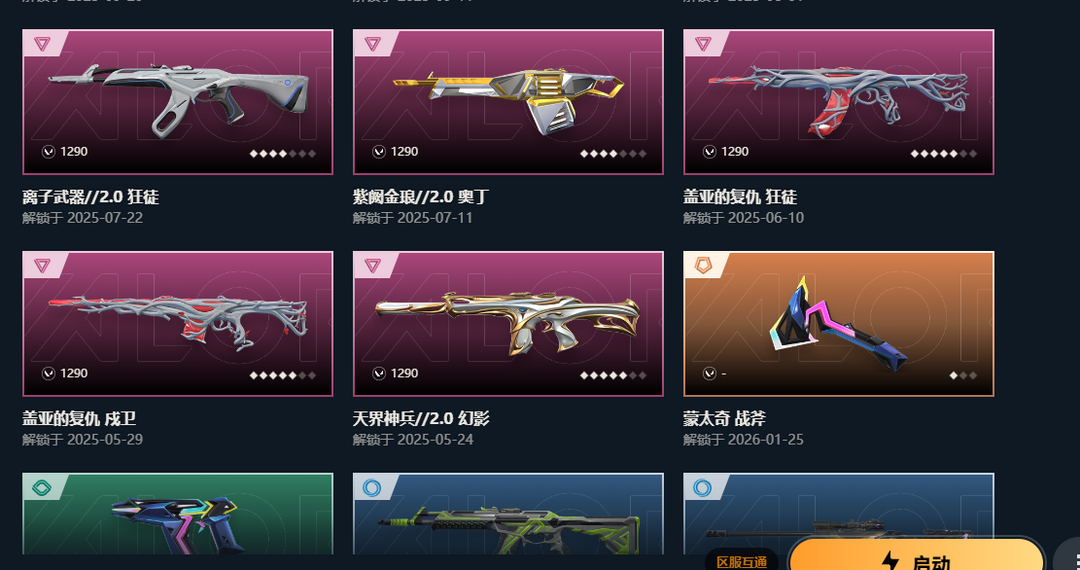Open the 蒙太奇 战斧 axe skin card

[839, 324]
